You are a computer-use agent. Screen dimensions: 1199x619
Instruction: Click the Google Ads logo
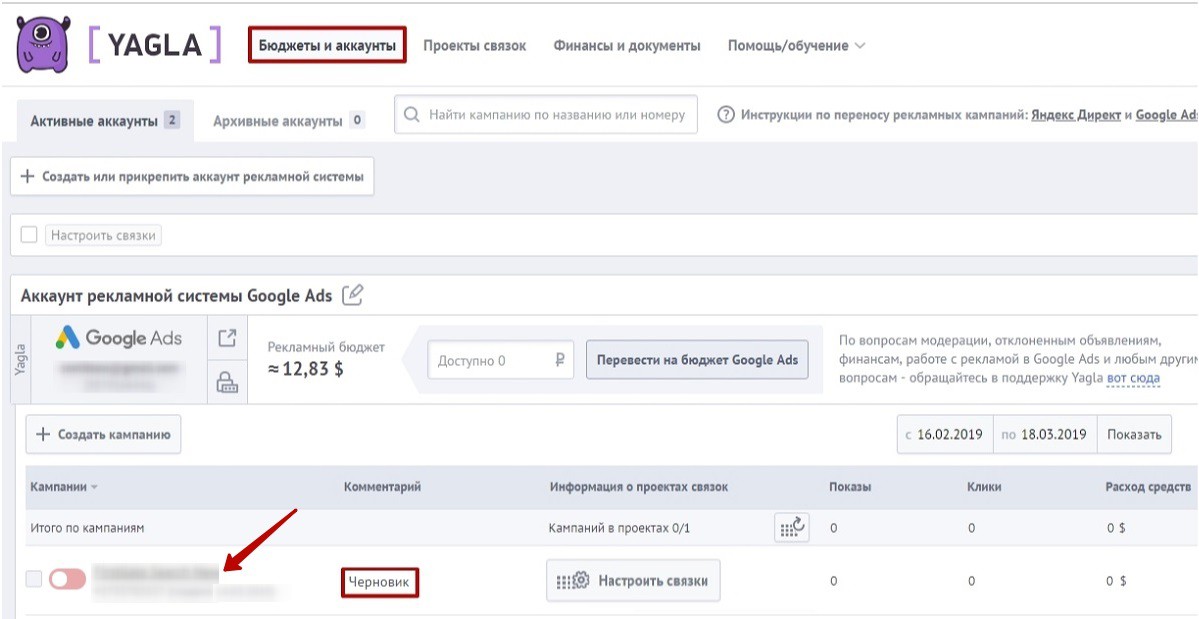coord(119,338)
